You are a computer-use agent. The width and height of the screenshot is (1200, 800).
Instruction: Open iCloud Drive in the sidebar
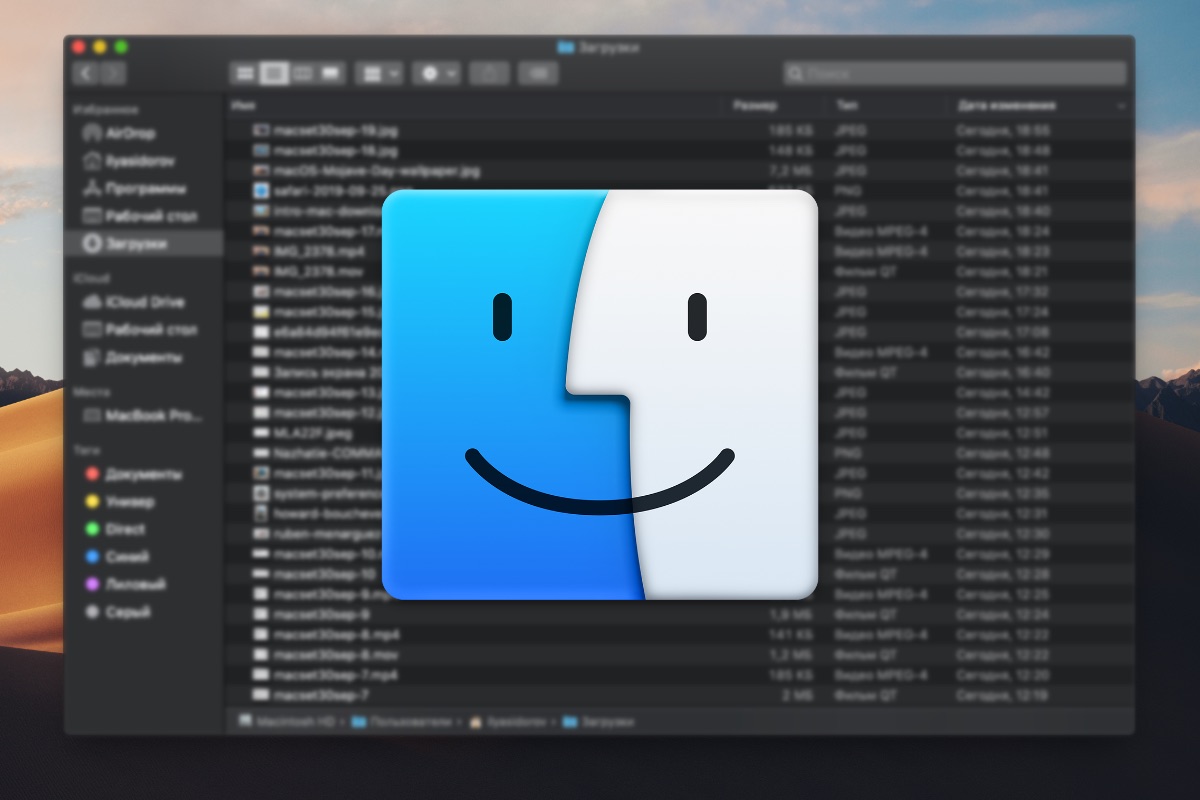tap(144, 302)
